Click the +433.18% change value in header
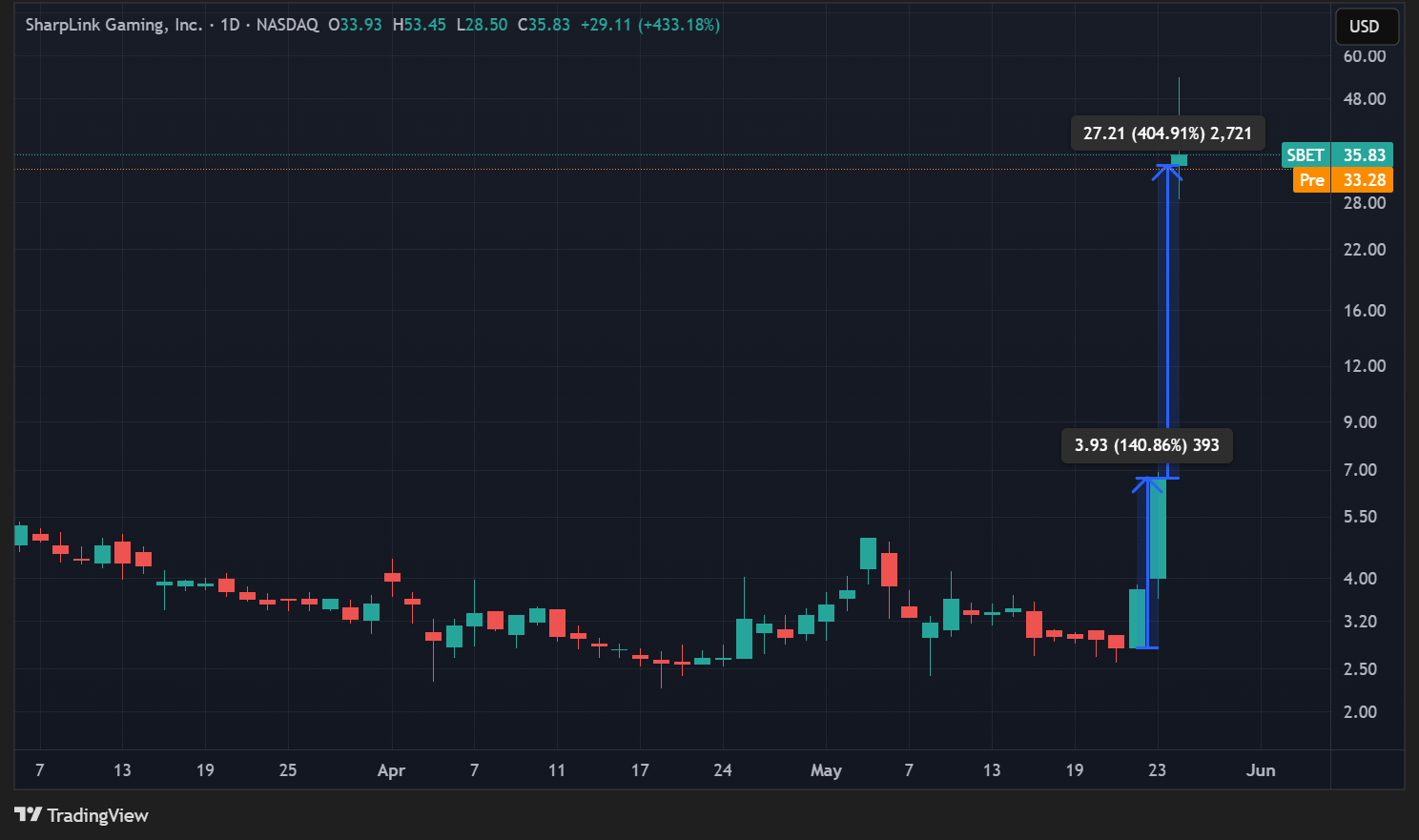Viewport: 1419px width, 840px height. (x=680, y=25)
